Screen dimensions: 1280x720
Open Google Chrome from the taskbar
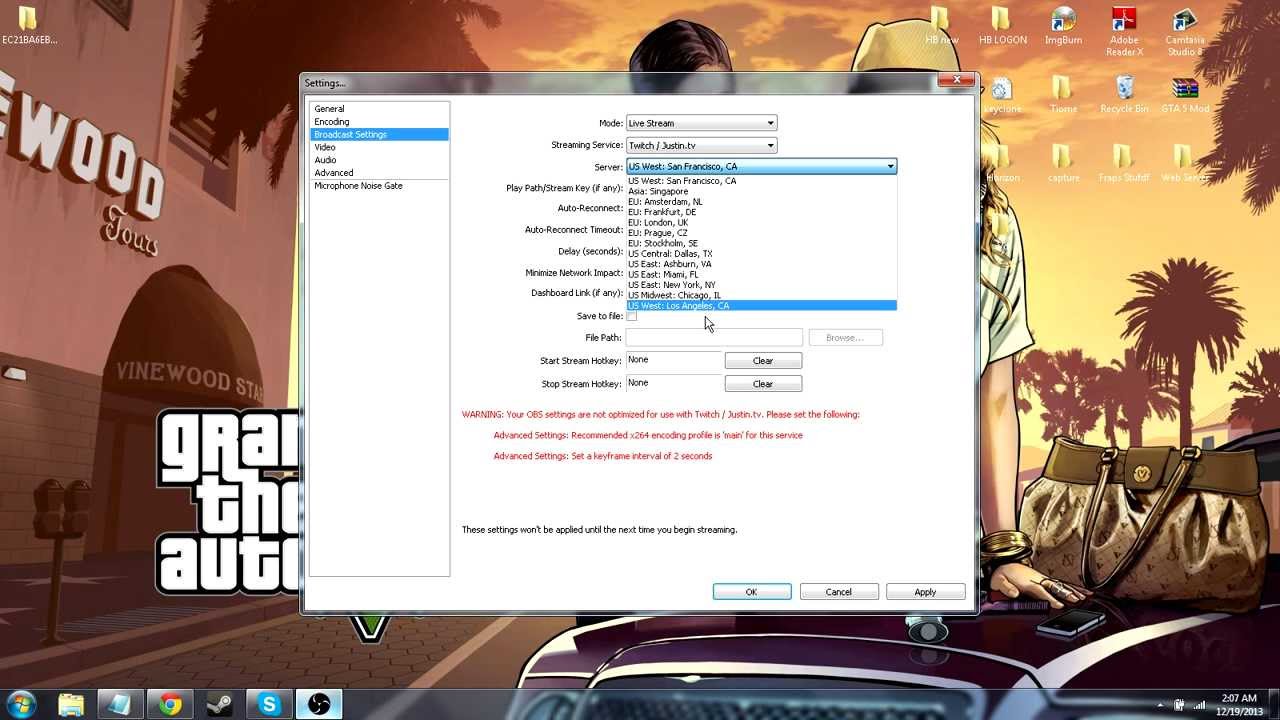(x=171, y=704)
